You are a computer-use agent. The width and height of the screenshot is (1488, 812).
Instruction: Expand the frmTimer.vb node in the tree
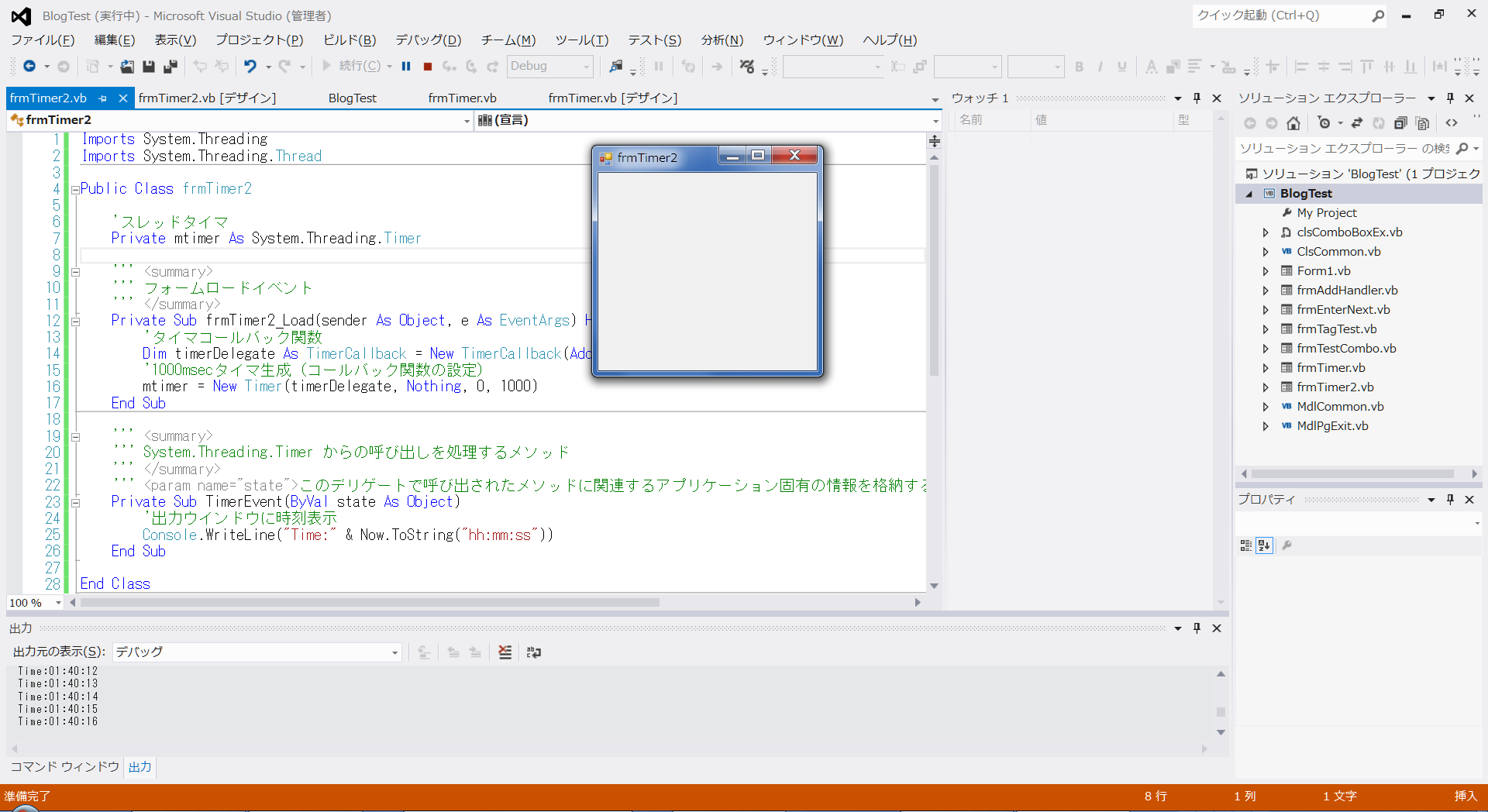[1266, 368]
